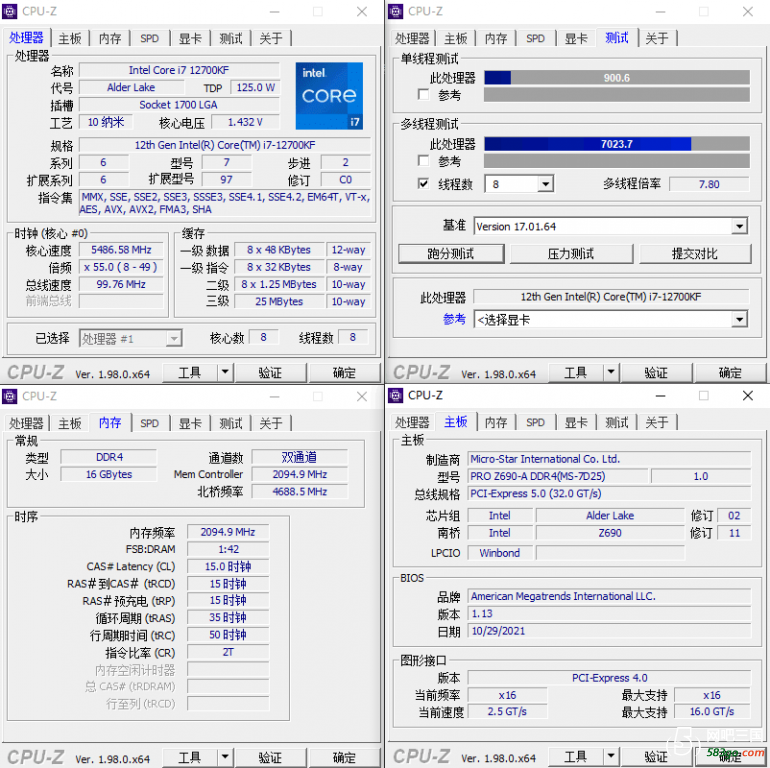Enable multi-thread 参考 reference checkbox
The image size is (770, 768).
click(x=423, y=161)
